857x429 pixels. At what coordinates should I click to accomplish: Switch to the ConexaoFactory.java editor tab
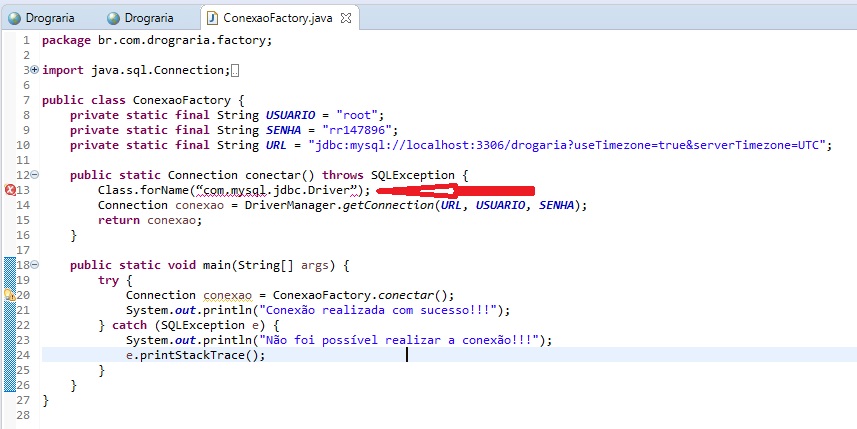coord(279,18)
